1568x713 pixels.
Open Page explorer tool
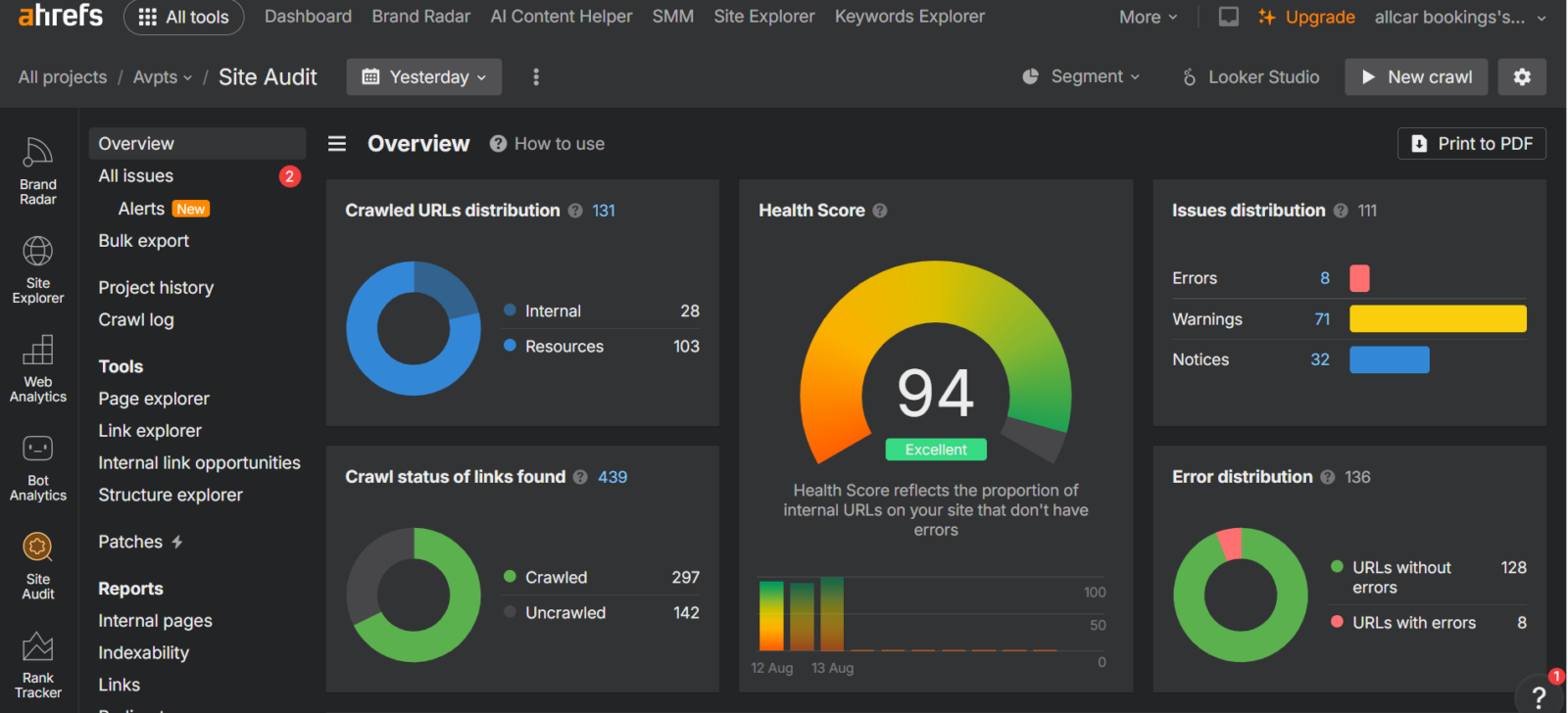(x=154, y=399)
